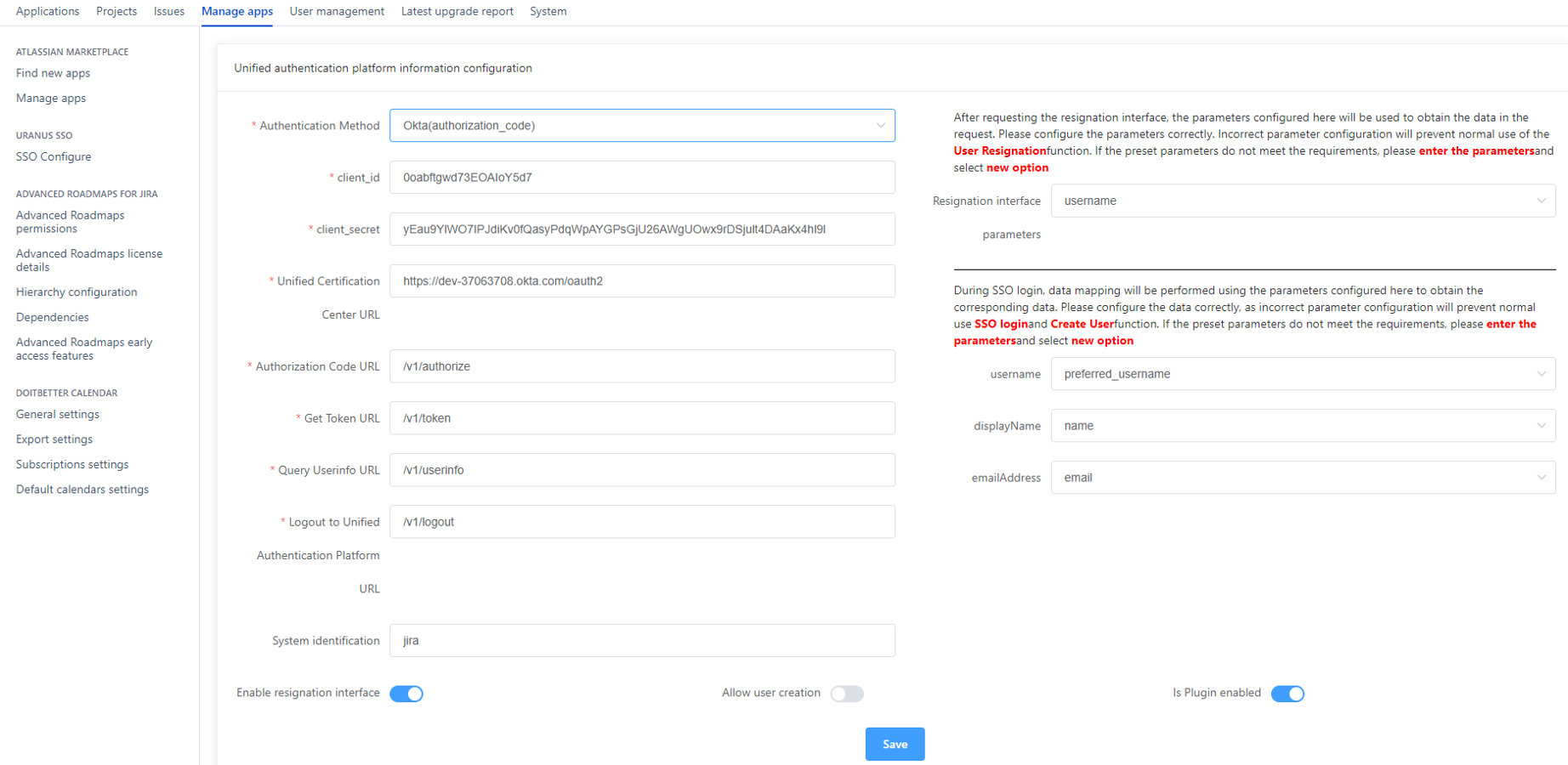Switch to the System tab

pyautogui.click(x=548, y=11)
